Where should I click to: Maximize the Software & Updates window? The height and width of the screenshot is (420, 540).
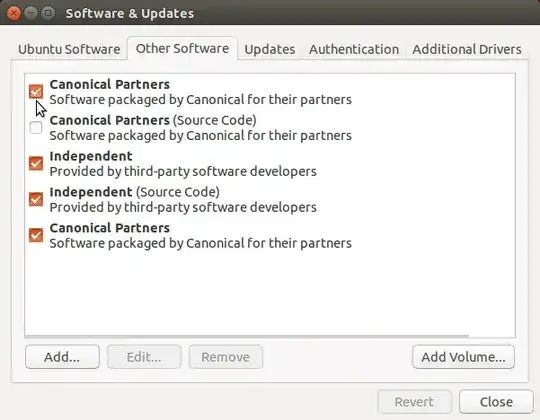[x=48, y=13]
